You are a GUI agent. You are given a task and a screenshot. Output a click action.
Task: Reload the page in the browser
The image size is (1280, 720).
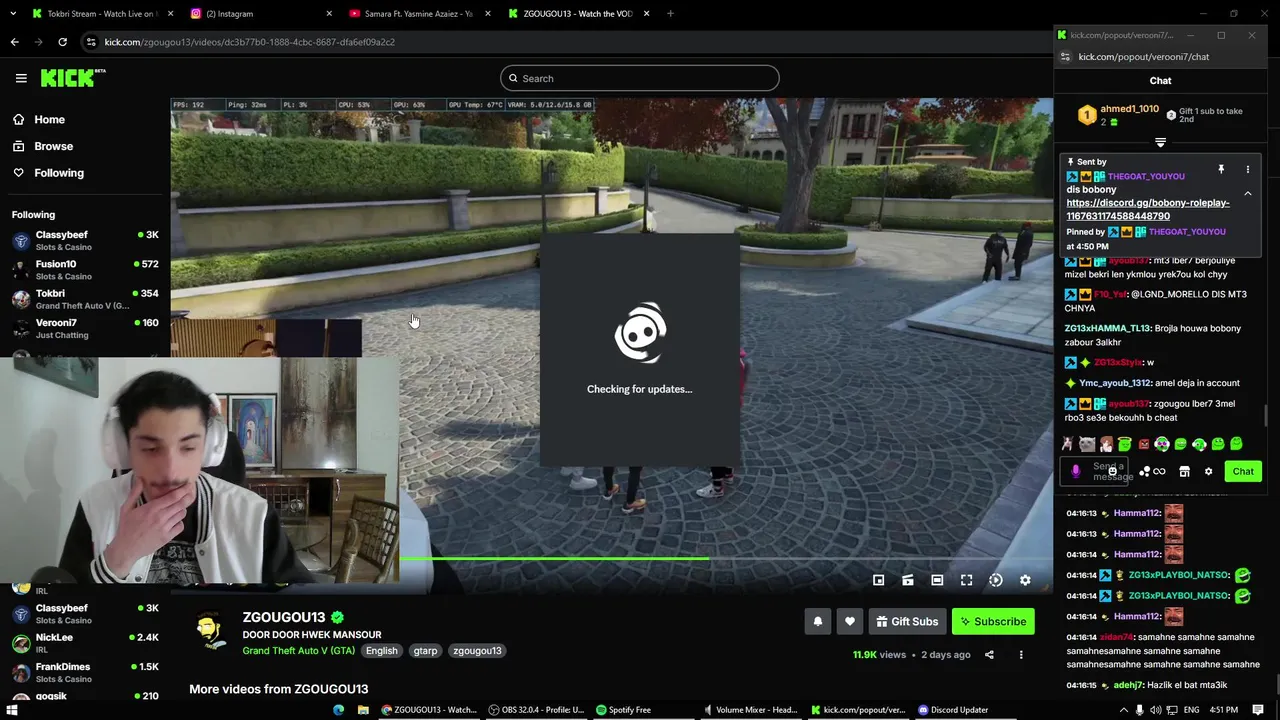[62, 42]
